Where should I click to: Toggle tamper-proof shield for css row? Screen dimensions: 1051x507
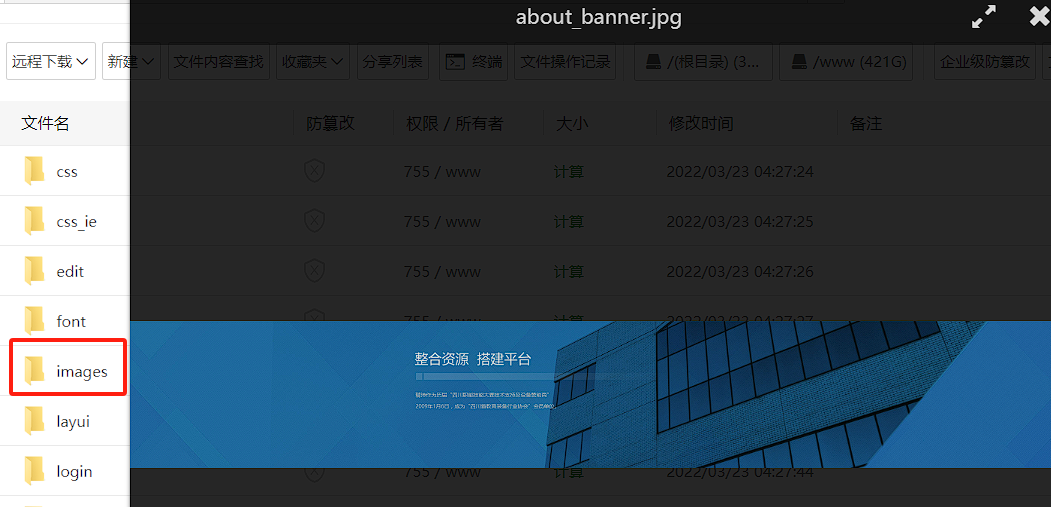[314, 171]
